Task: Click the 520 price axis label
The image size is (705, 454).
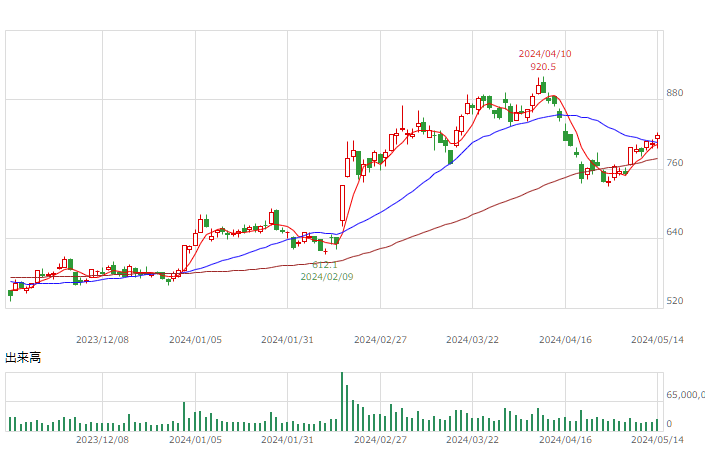Action: (x=674, y=301)
